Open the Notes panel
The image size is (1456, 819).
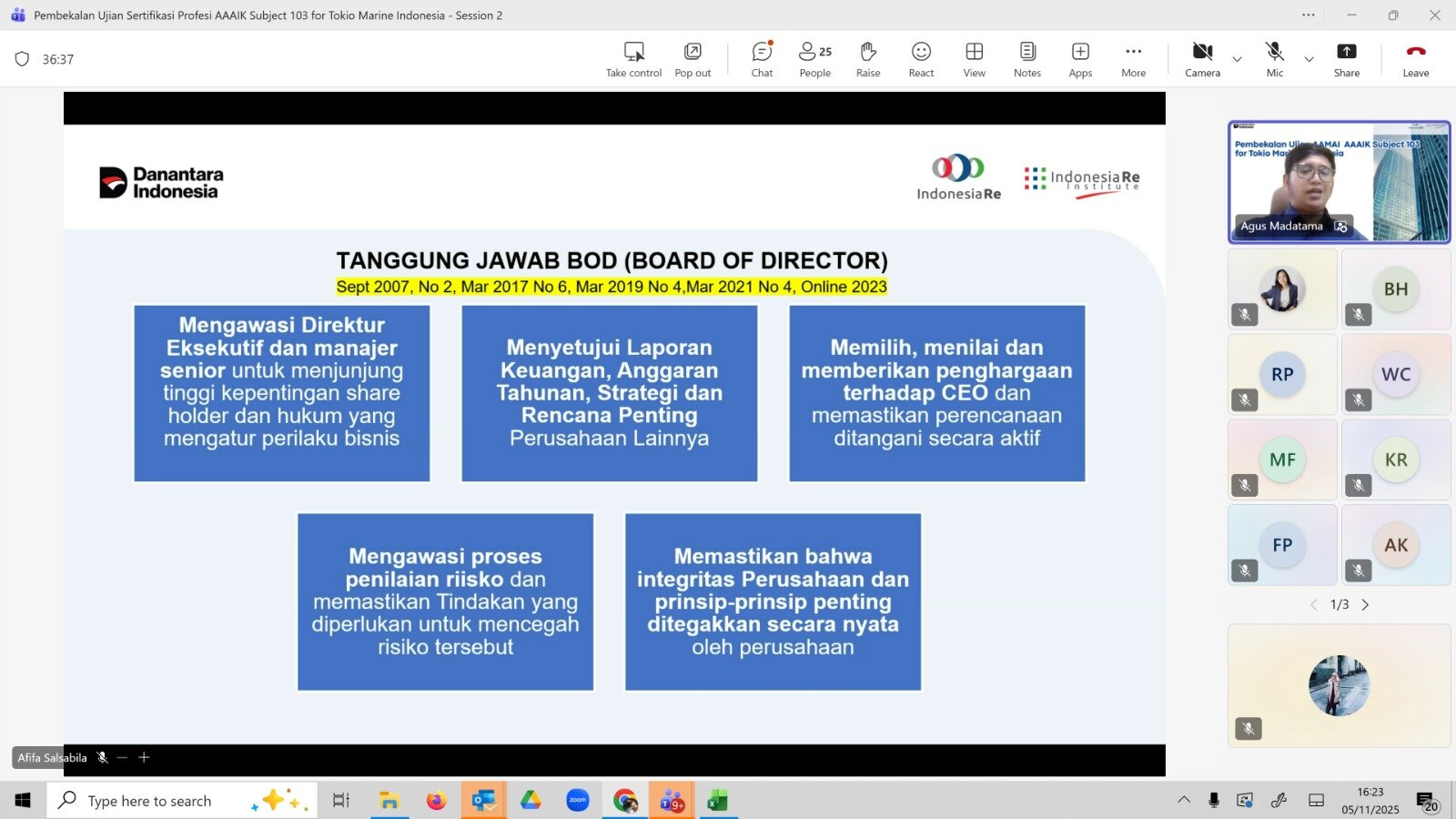[1026, 59]
